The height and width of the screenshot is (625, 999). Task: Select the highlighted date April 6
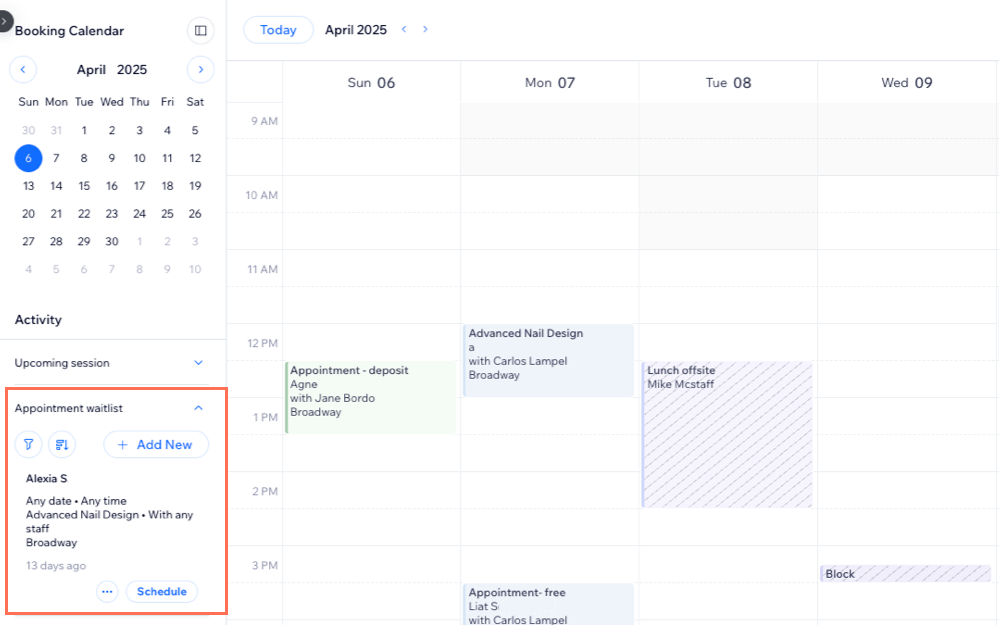[28, 158]
